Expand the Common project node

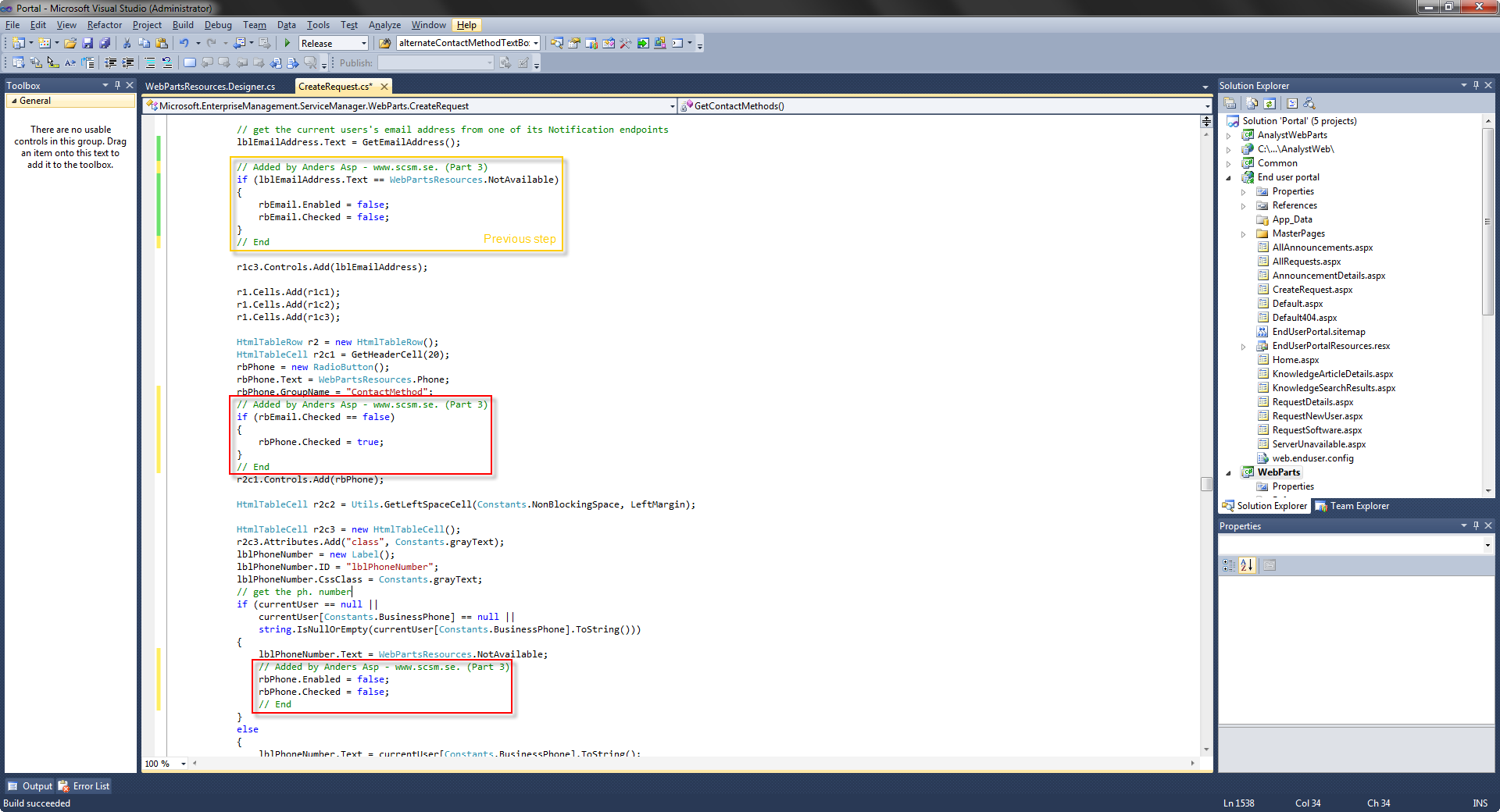tap(1229, 163)
